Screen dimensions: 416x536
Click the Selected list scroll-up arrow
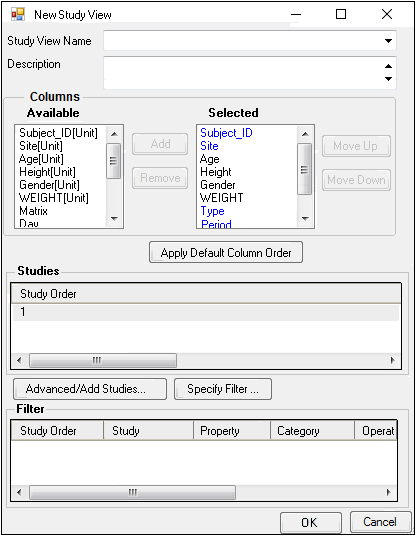tap(305, 134)
